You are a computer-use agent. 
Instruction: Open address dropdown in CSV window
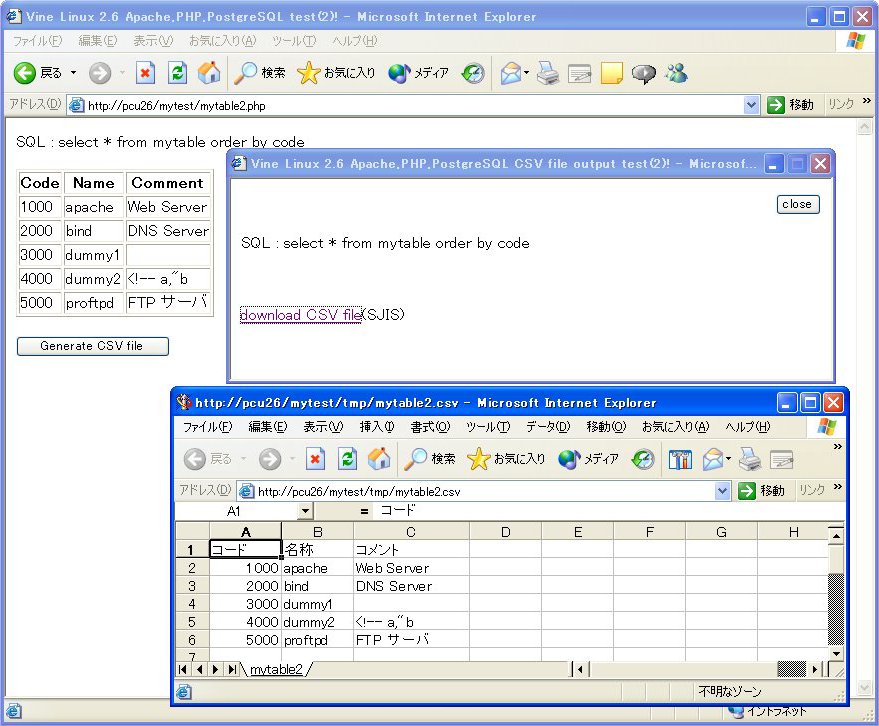pyautogui.click(x=723, y=491)
